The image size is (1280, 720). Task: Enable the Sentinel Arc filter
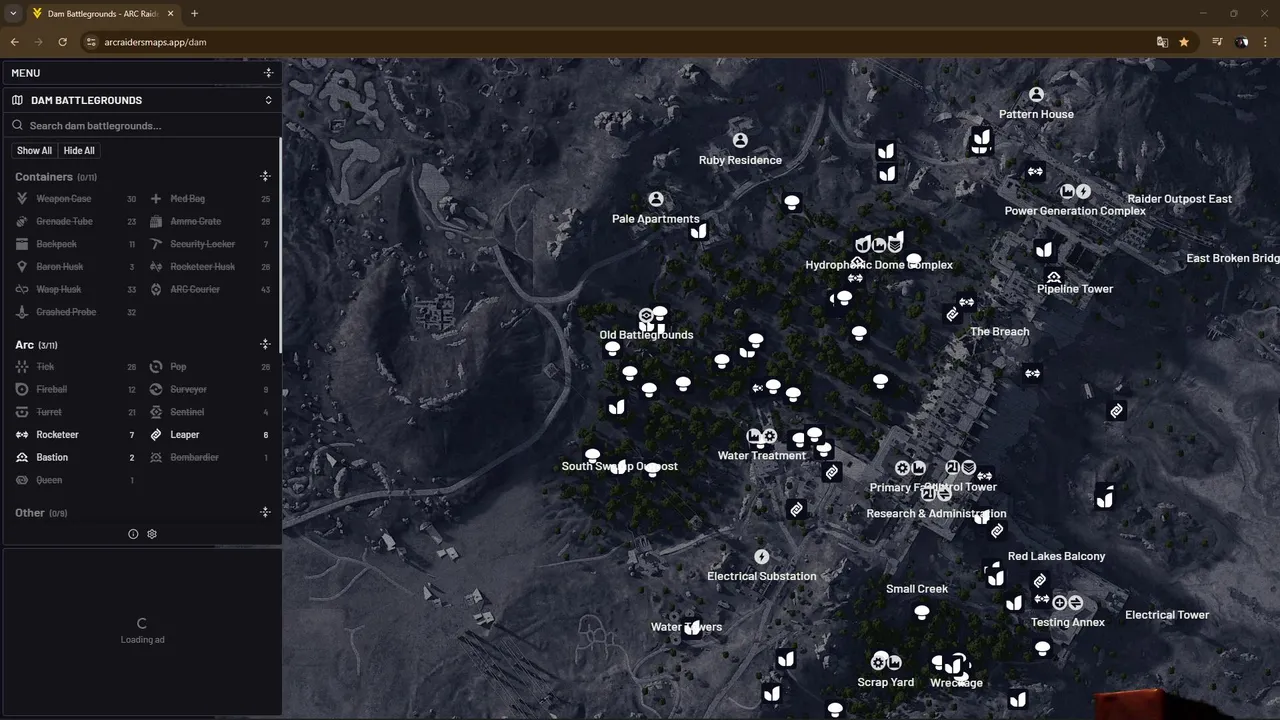point(209,412)
